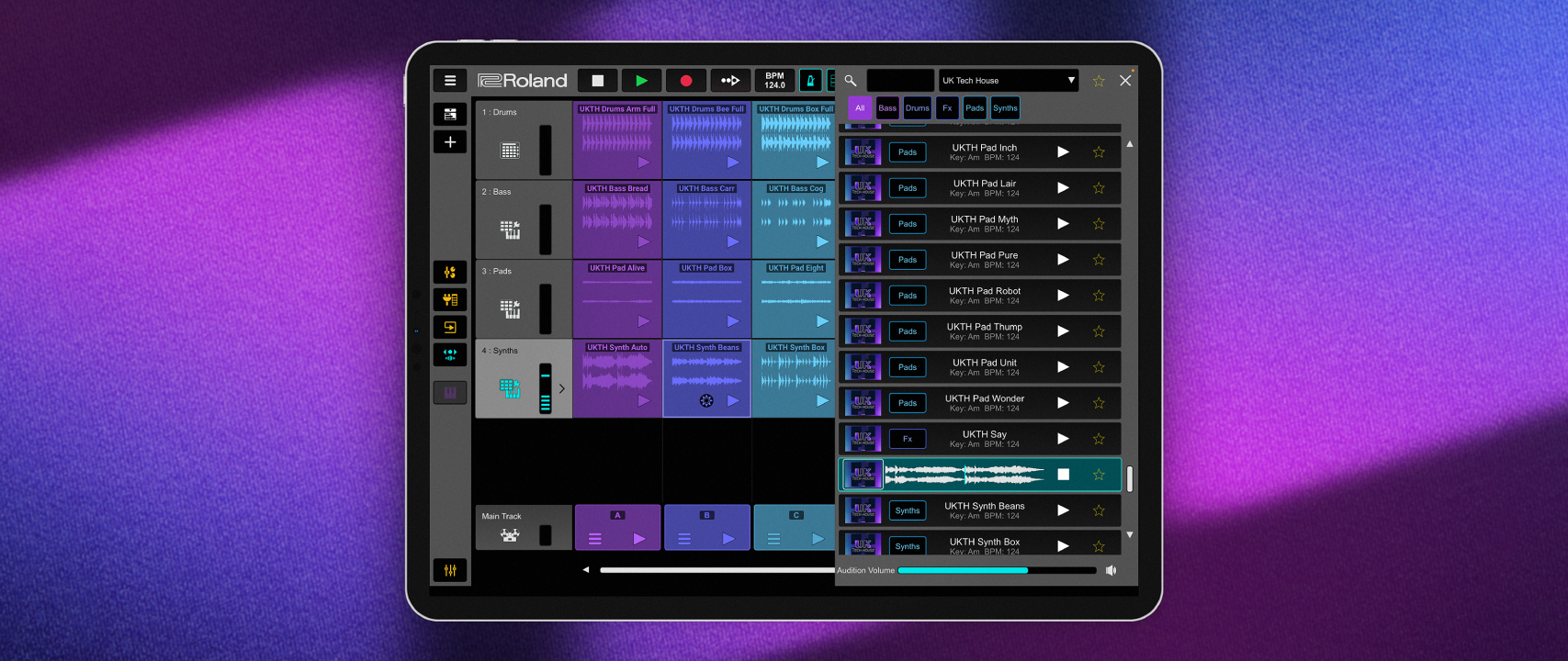
Task: Open the Synths track instrument icon
Action: pos(510,388)
